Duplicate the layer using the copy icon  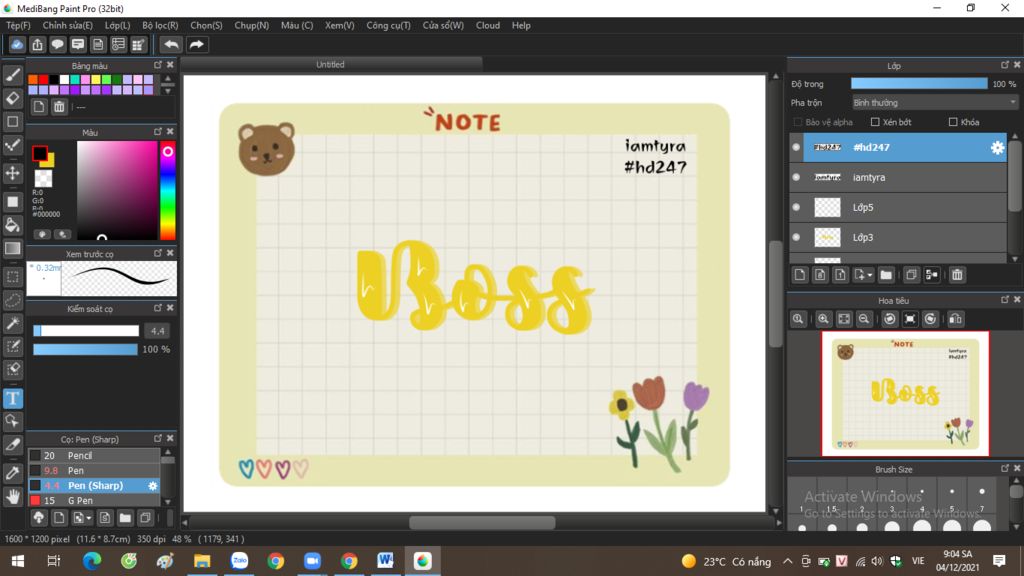point(911,275)
